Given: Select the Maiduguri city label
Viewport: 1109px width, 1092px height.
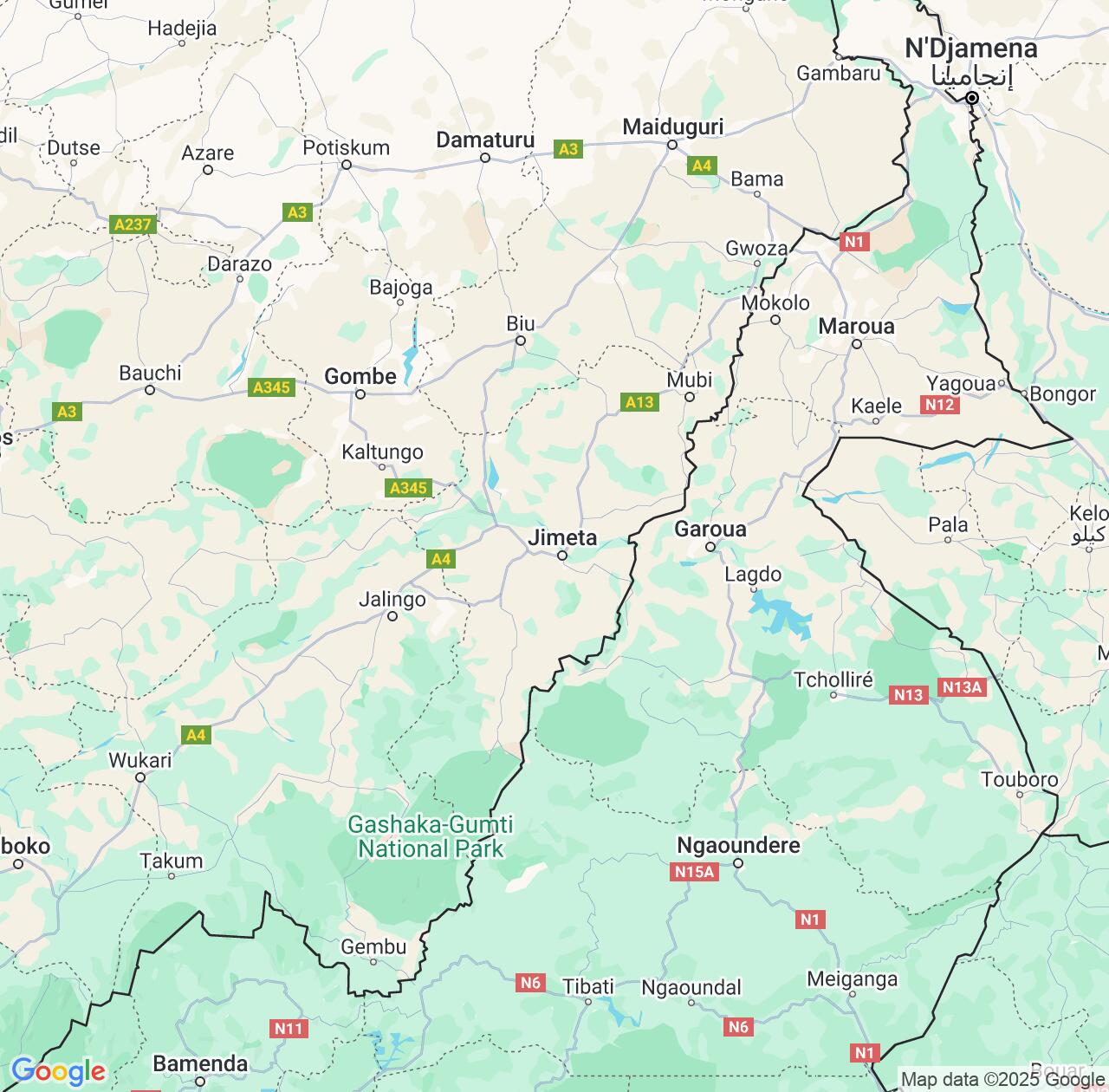Looking at the screenshot, I should [673, 127].
